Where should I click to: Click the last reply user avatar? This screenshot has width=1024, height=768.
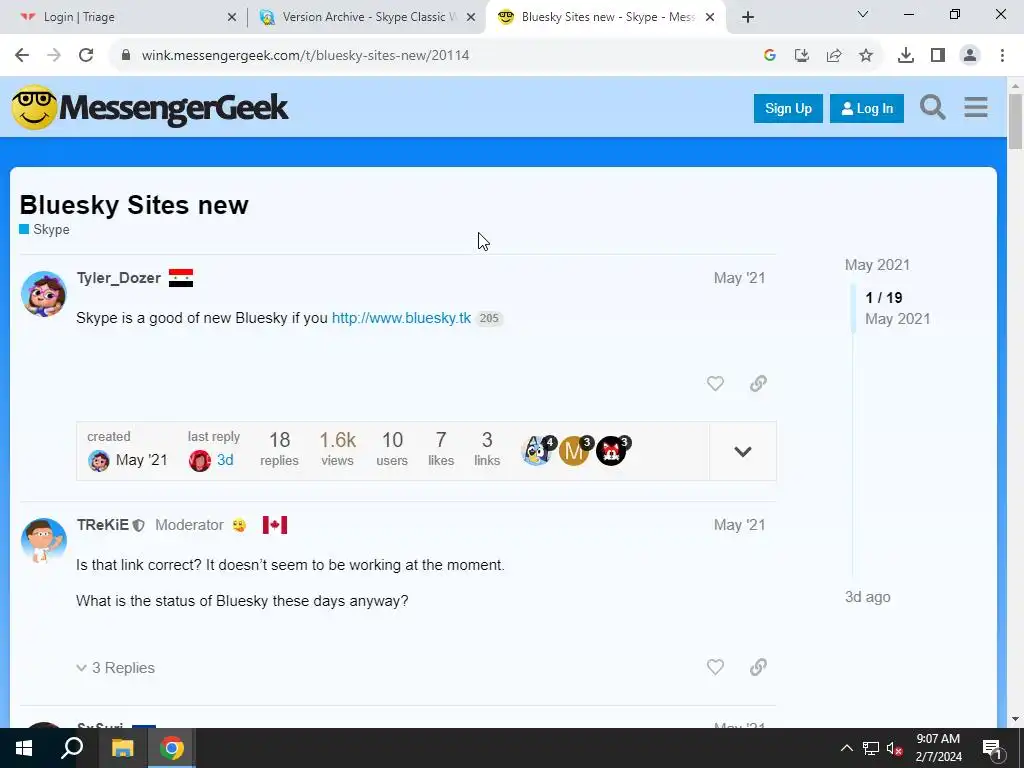click(x=200, y=460)
